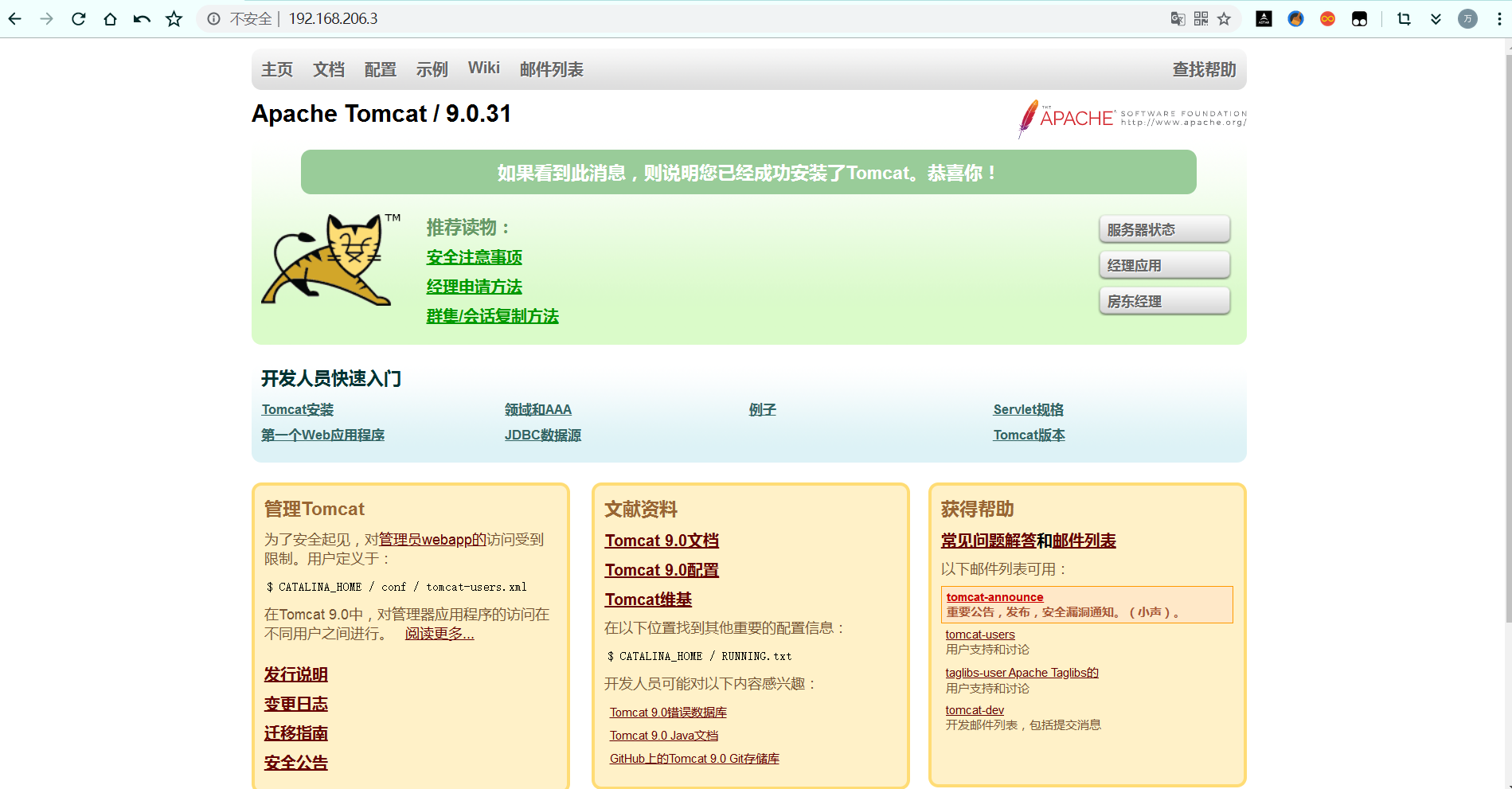Open the 变更日志 link
1512x789 pixels.
296,704
